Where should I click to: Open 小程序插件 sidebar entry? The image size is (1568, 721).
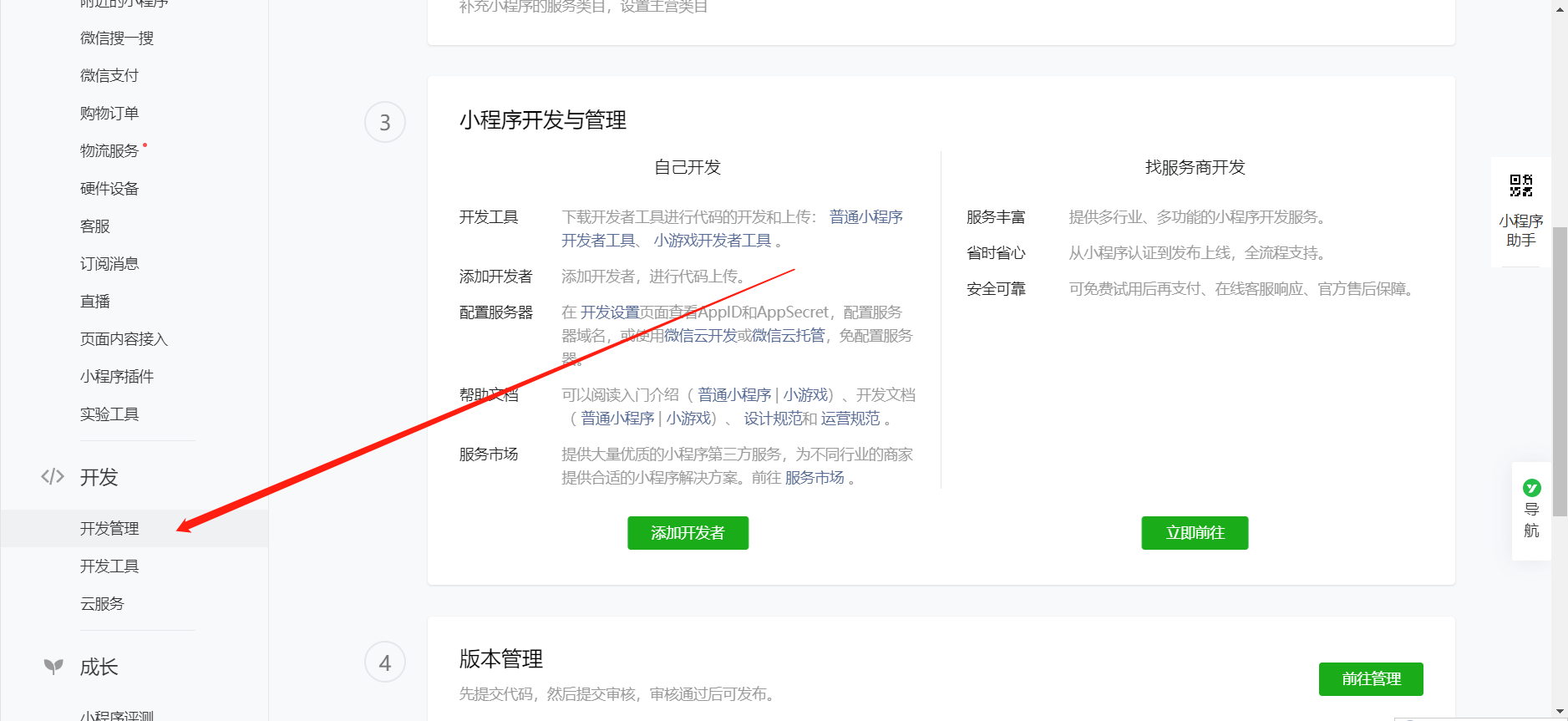[117, 376]
